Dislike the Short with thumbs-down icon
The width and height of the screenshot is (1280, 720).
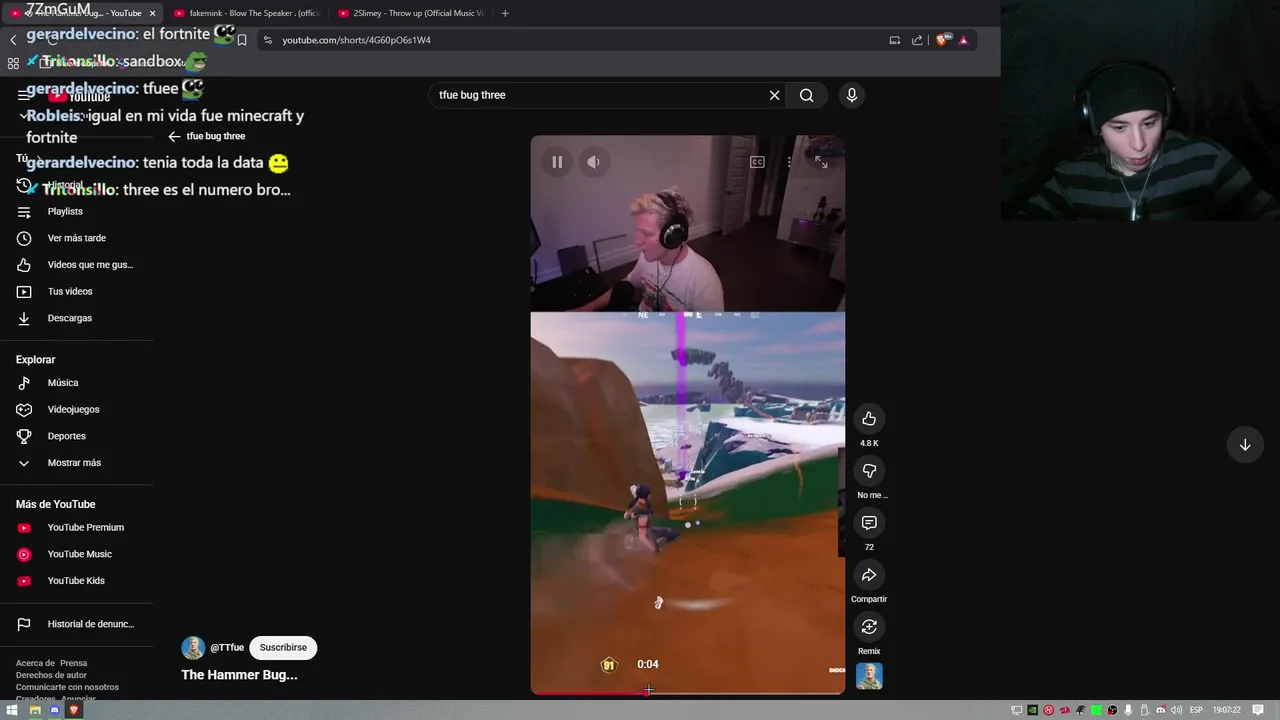[x=869, y=471]
